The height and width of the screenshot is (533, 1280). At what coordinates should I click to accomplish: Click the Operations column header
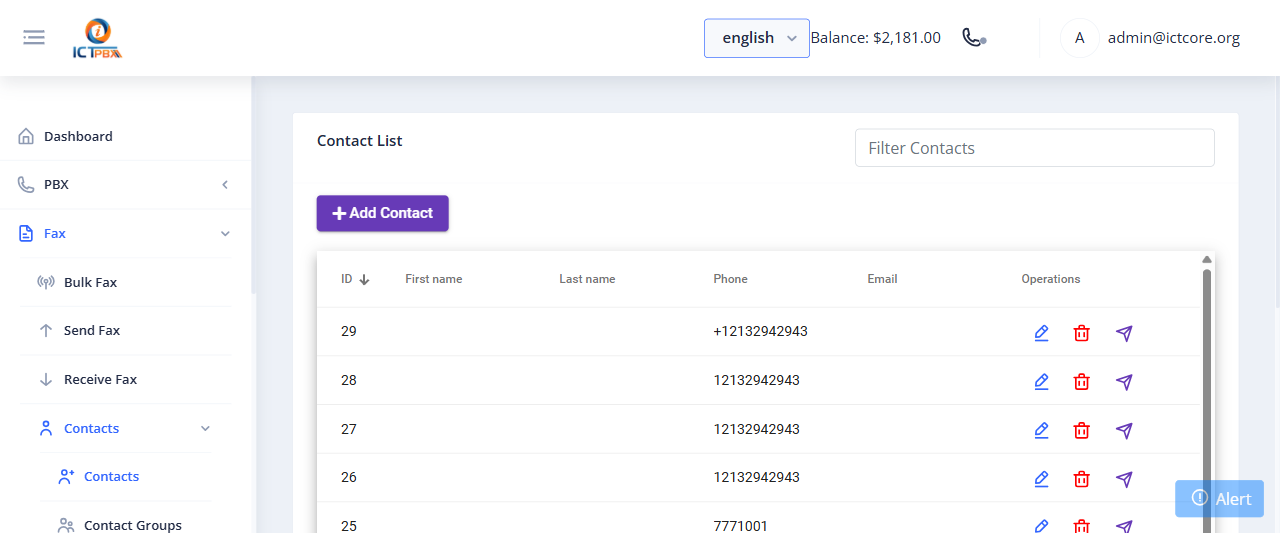coord(1051,279)
